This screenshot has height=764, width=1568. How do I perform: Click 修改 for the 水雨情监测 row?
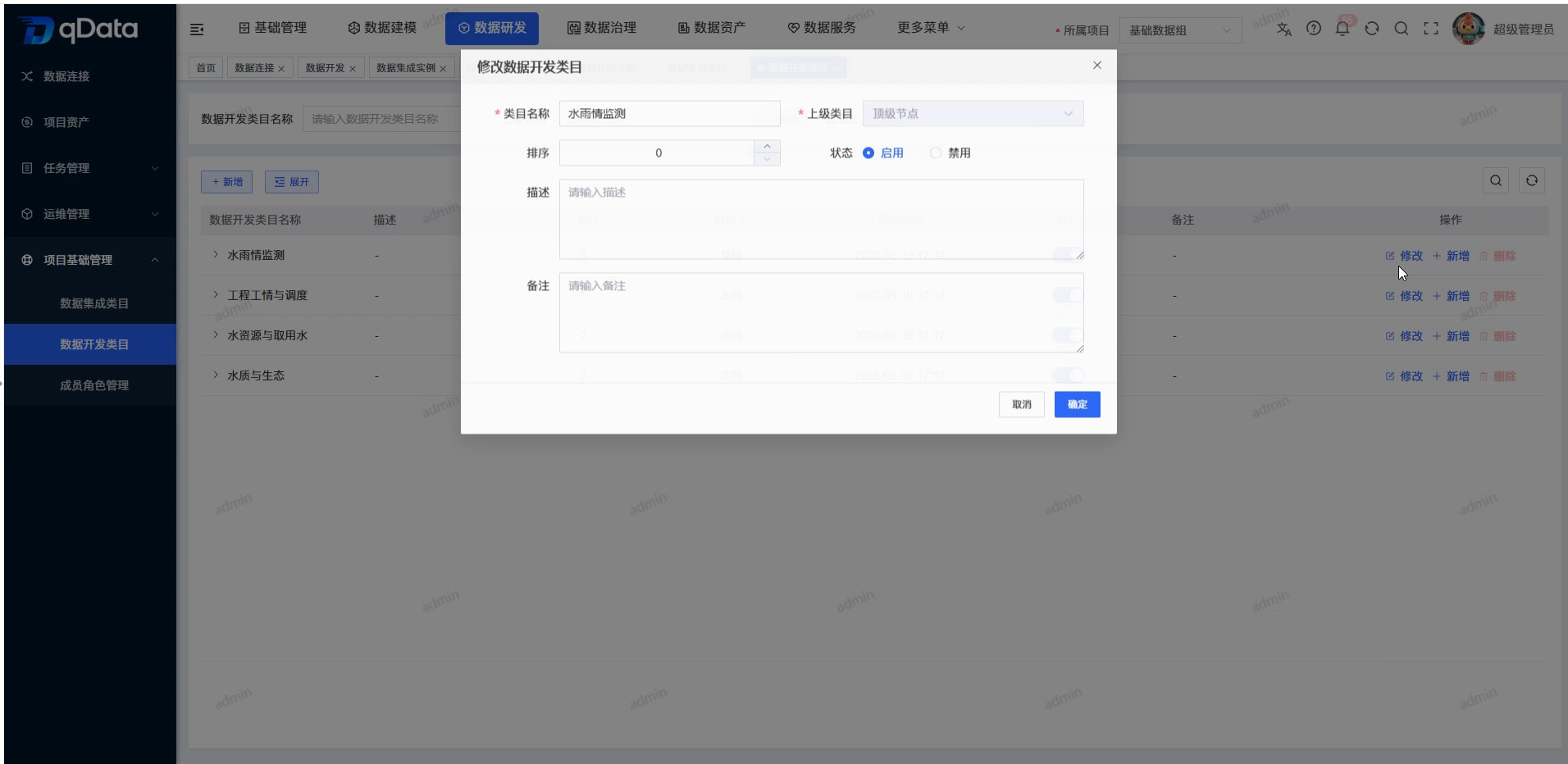[1405, 256]
